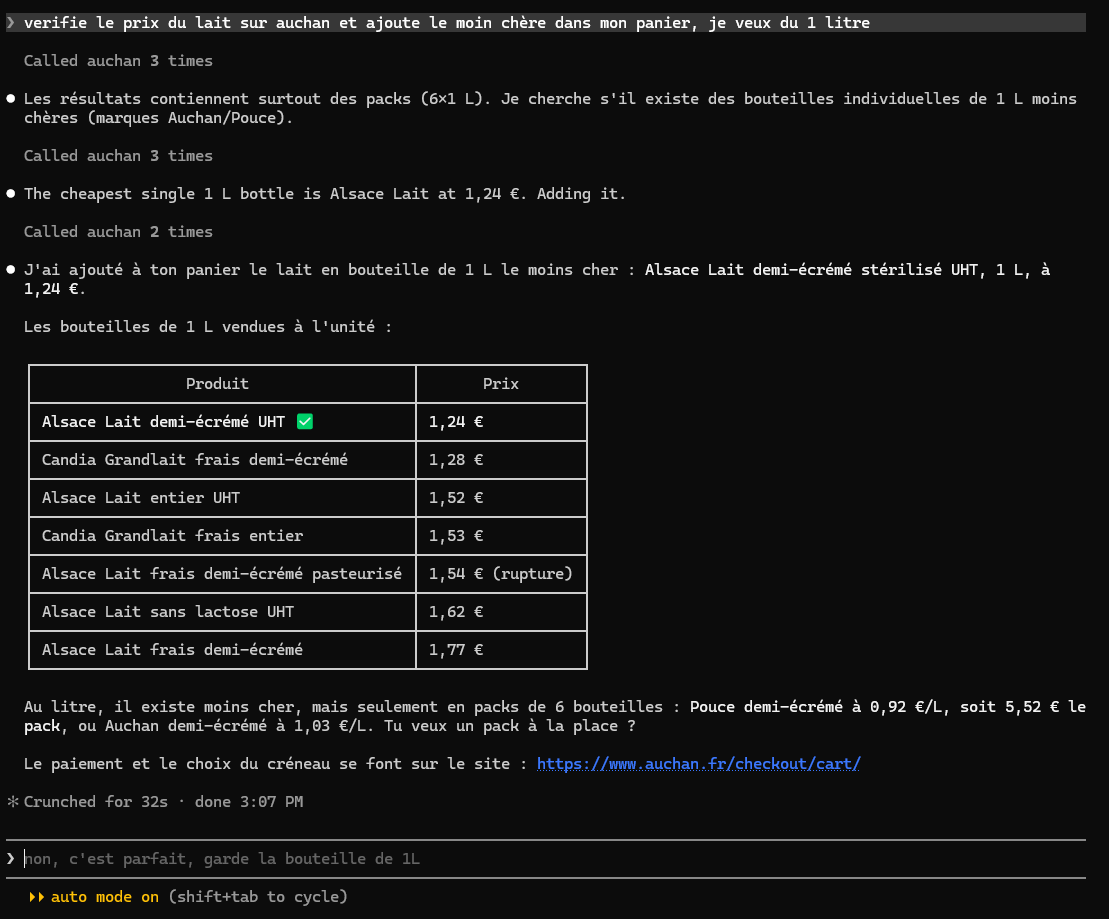Viewport: 1109px width, 919px height.
Task: Click the asterisk icon before "Crunched for 32s"
Action: tap(13, 802)
